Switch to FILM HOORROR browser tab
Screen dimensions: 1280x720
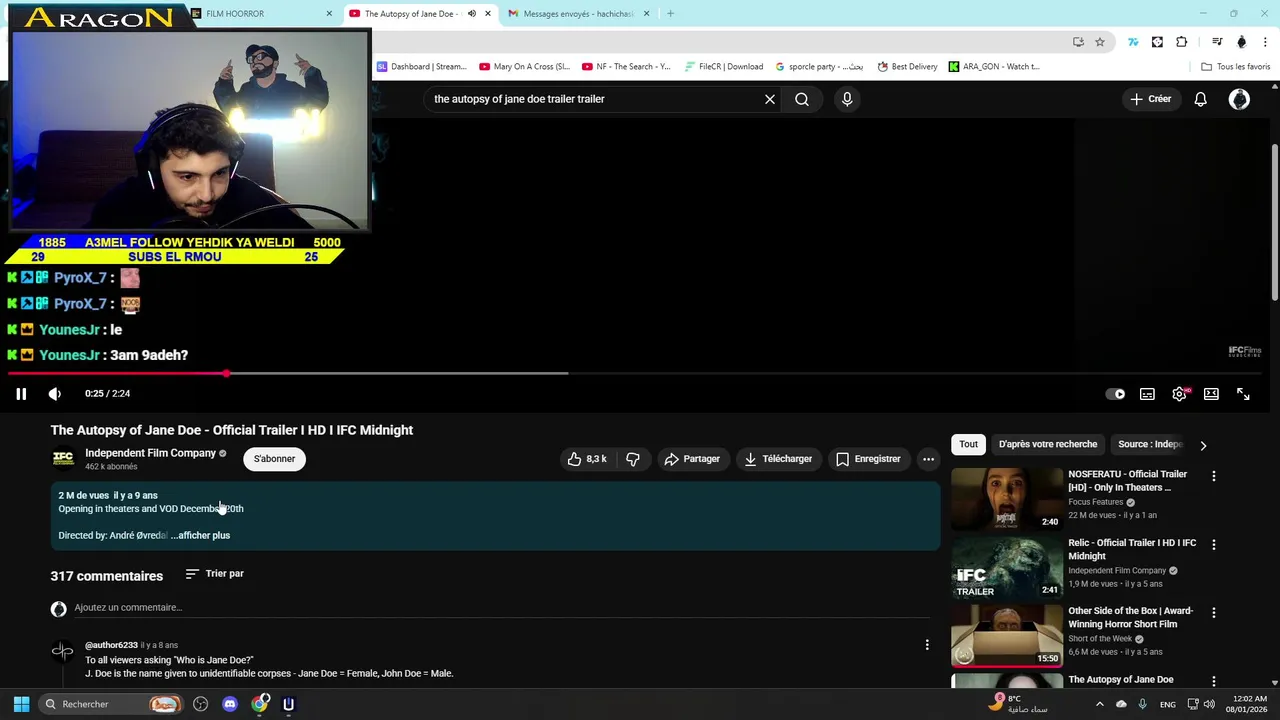click(258, 14)
